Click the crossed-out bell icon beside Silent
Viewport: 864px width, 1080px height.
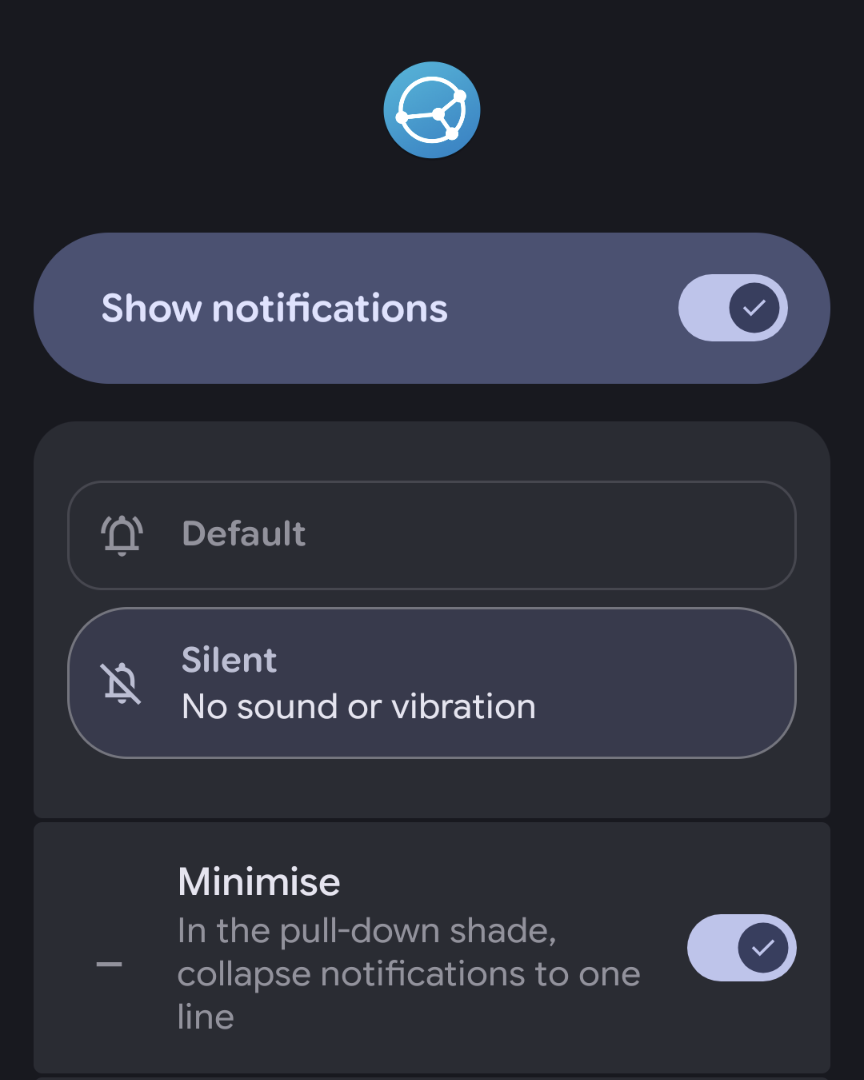click(122, 684)
